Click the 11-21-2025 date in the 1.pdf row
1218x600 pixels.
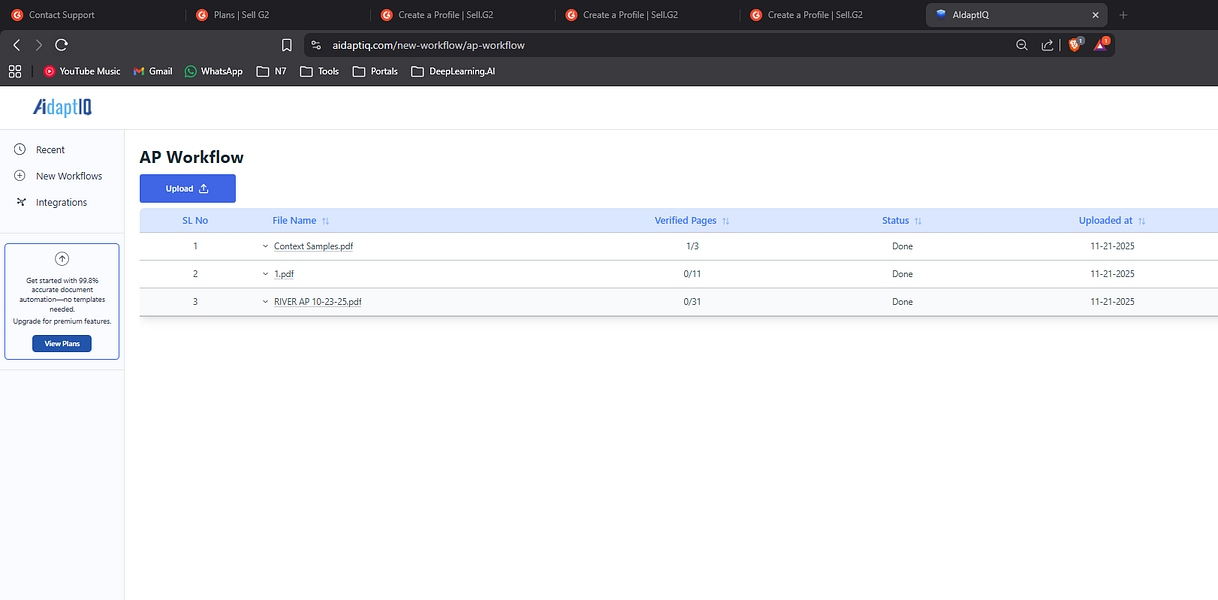(1112, 274)
